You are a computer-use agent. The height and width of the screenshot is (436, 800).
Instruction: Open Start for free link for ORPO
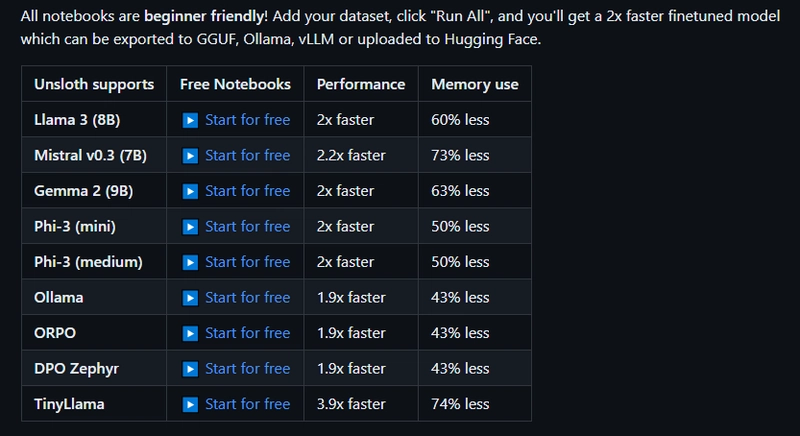pyautogui.click(x=247, y=333)
